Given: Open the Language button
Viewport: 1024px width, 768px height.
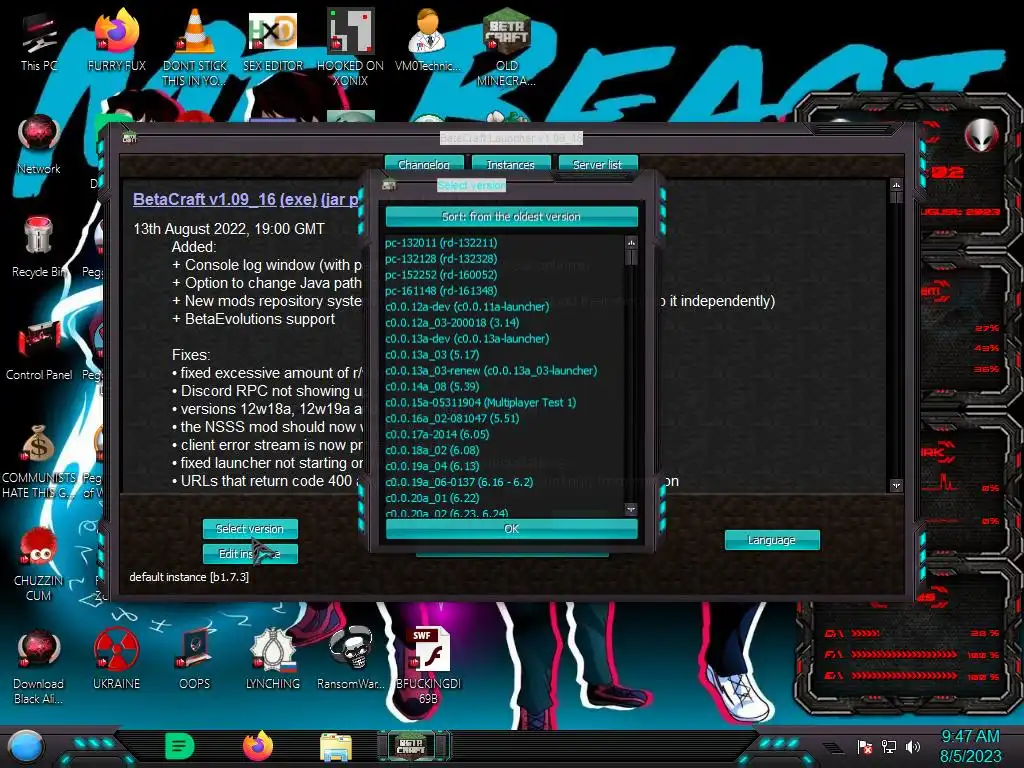Looking at the screenshot, I should tap(772, 540).
